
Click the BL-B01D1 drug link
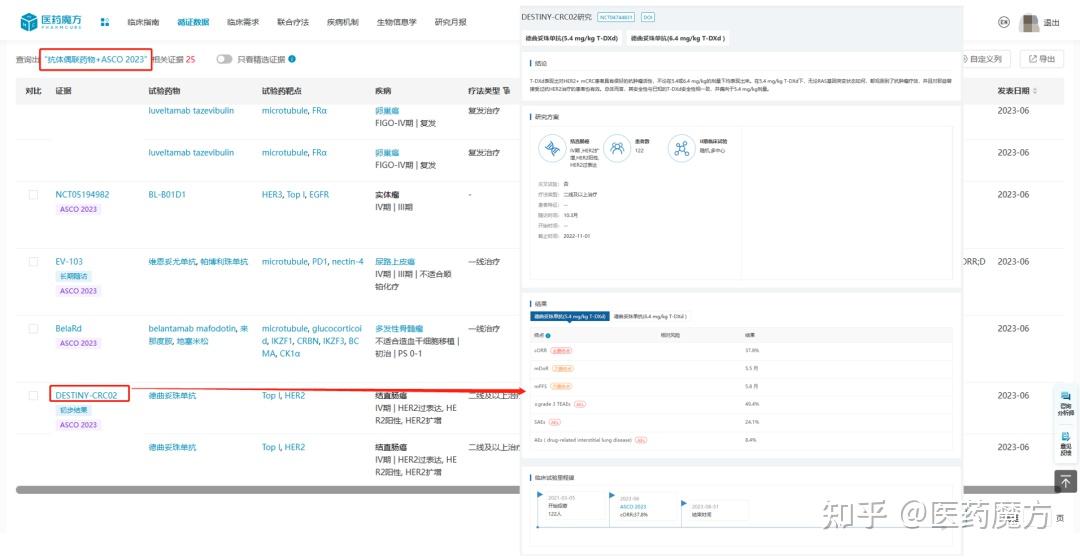167,195
